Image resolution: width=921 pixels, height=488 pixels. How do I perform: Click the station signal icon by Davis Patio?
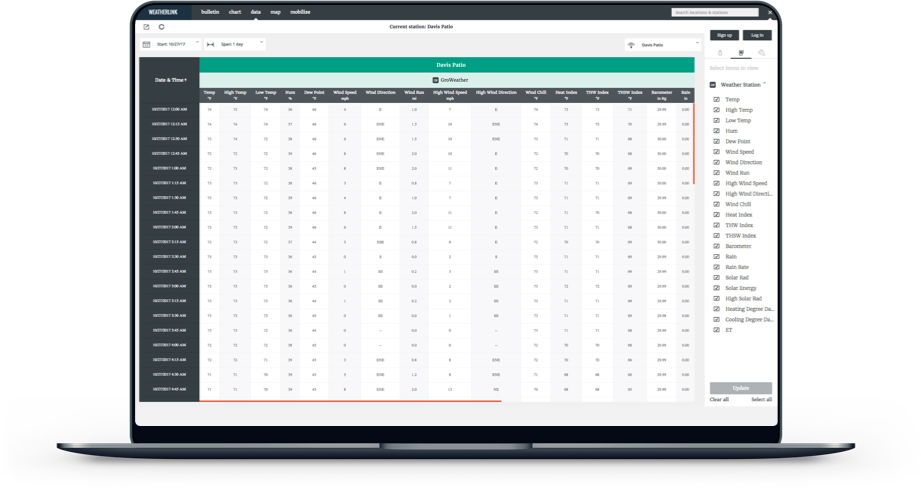click(x=632, y=45)
